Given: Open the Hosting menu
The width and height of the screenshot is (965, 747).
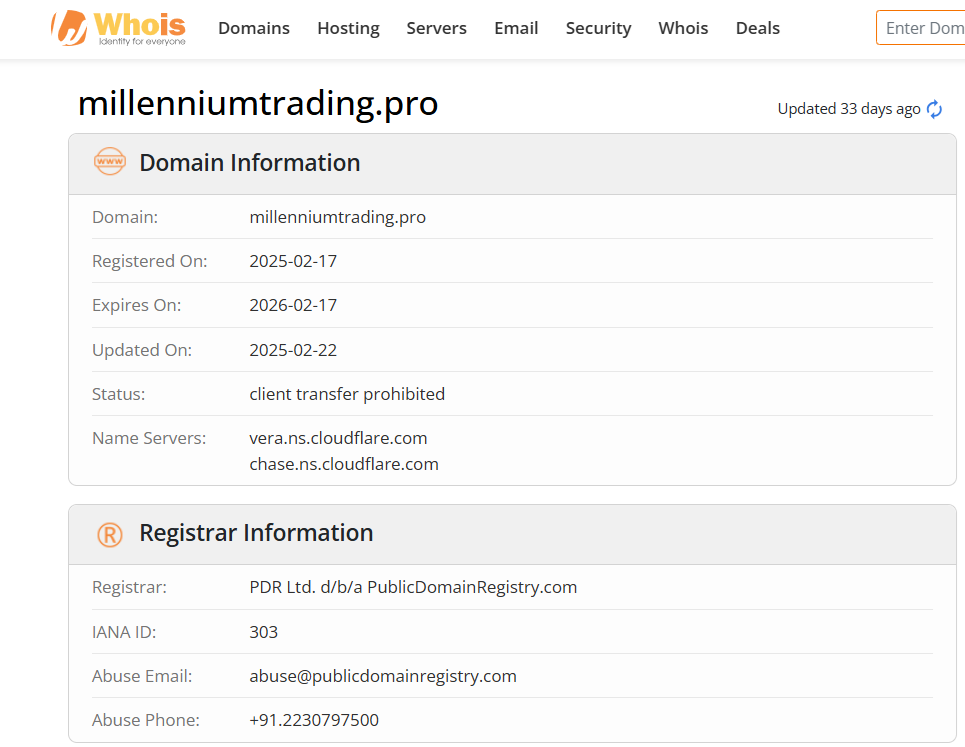Looking at the screenshot, I should 348,28.
